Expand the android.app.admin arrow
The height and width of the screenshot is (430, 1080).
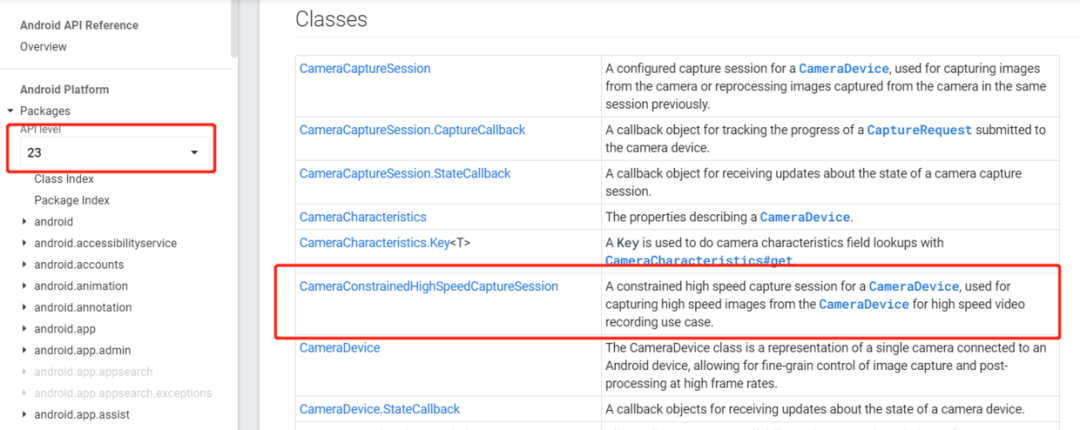tap(25, 350)
